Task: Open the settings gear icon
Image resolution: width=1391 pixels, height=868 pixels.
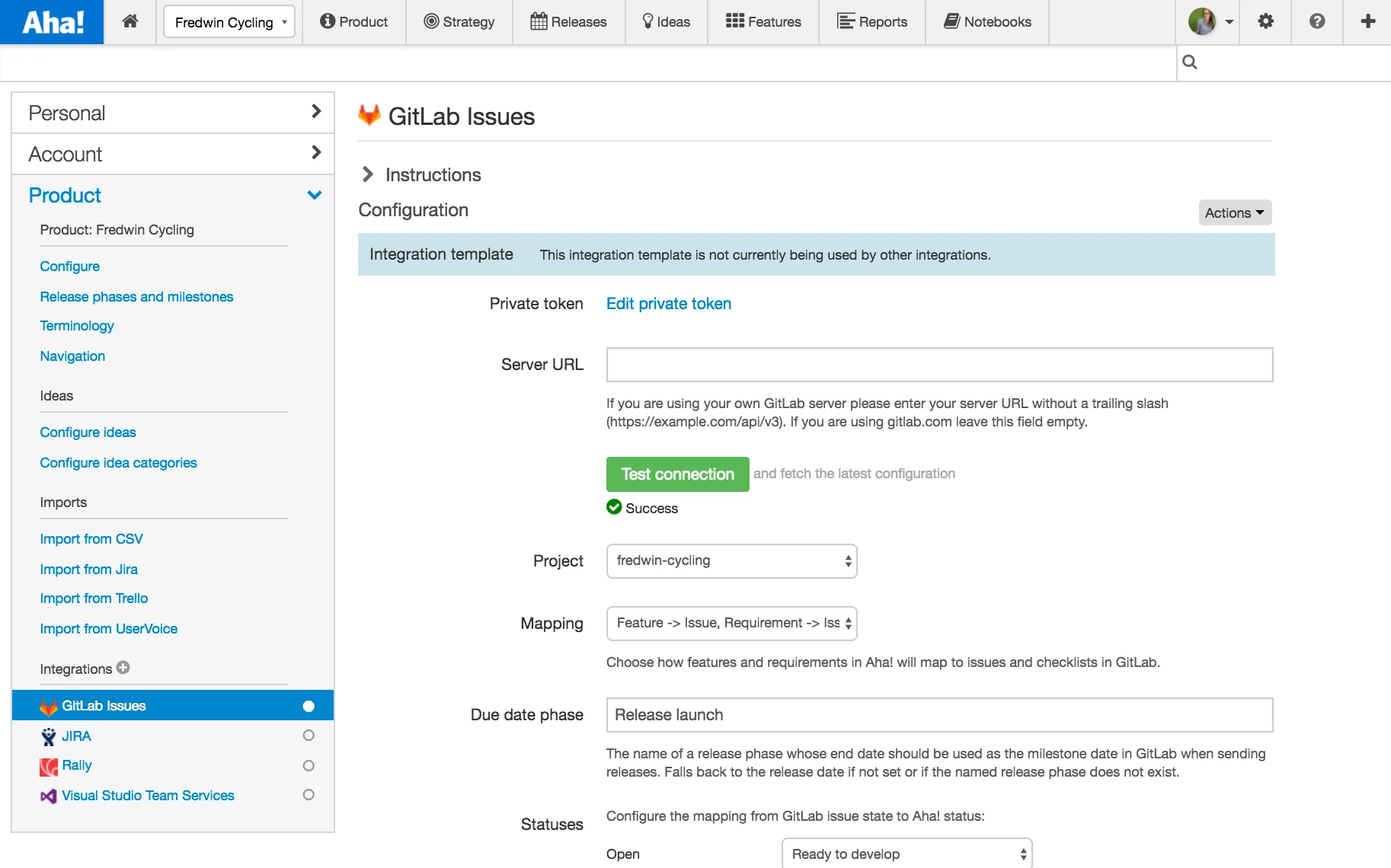Action: (x=1265, y=21)
